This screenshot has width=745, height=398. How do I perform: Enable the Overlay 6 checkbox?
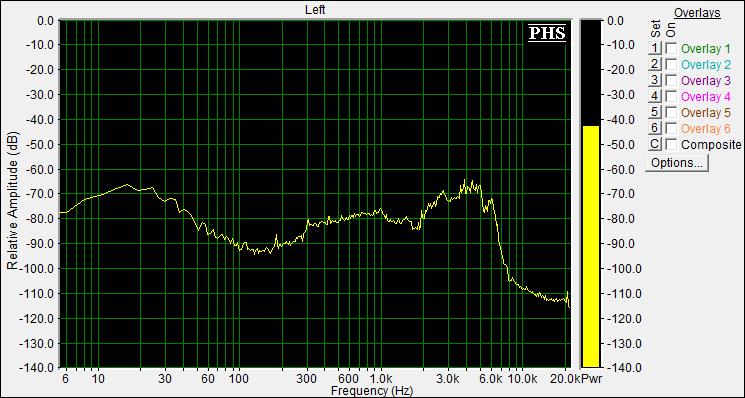[671, 129]
